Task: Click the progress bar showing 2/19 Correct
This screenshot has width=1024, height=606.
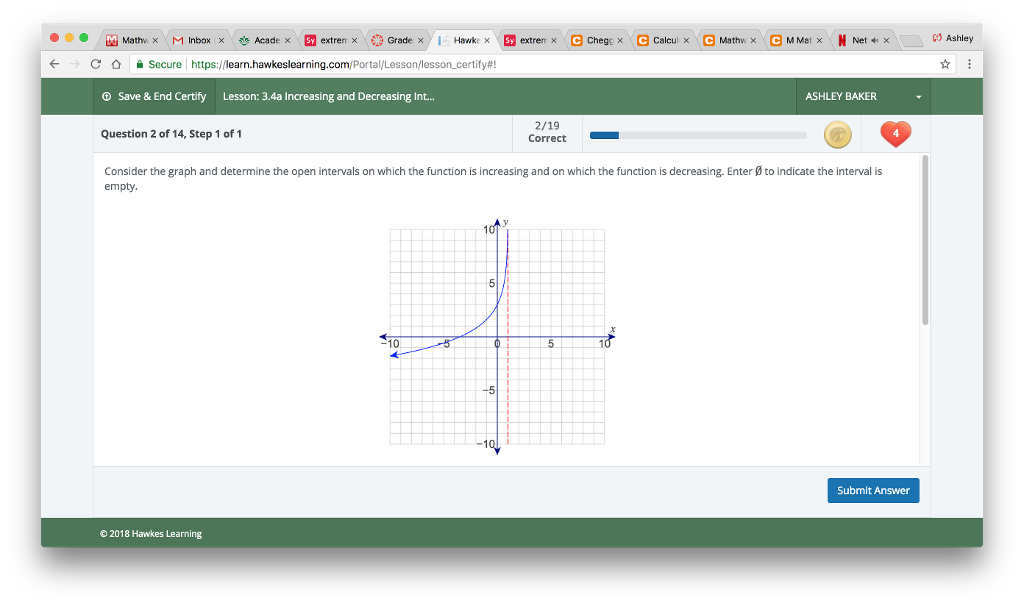Action: point(698,133)
